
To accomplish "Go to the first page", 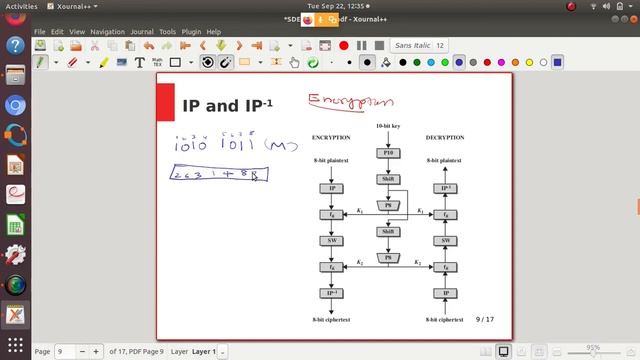I will (x=185, y=45).
